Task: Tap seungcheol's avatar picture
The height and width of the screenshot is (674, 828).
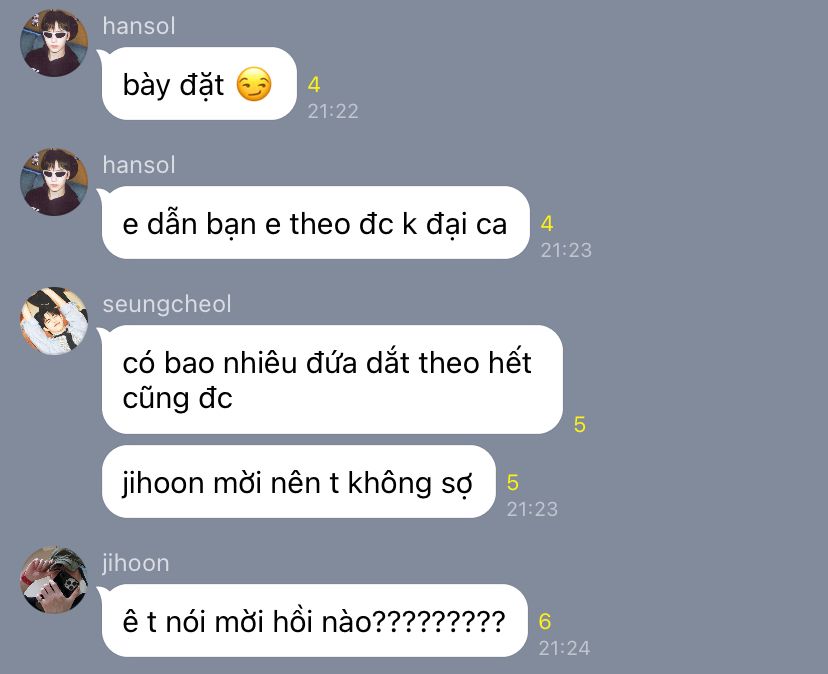Action: 54,321
